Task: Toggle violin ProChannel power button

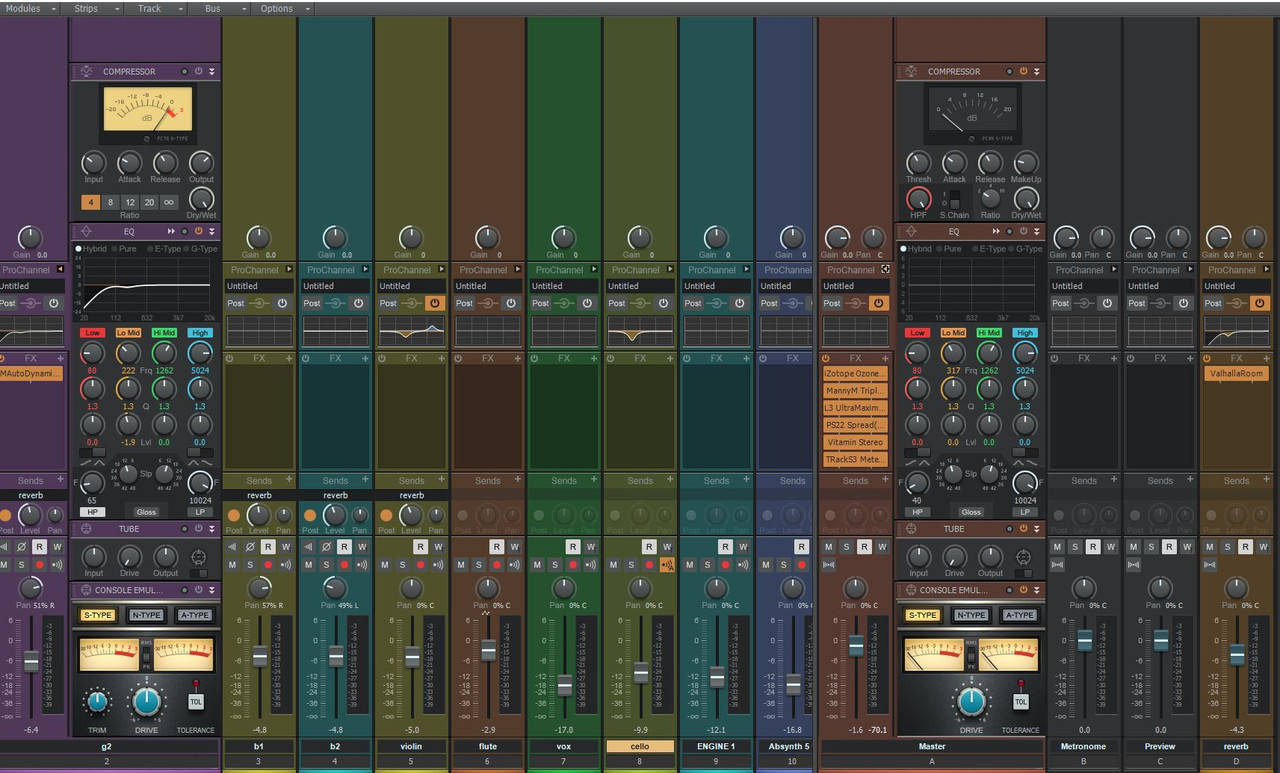Action: point(434,303)
